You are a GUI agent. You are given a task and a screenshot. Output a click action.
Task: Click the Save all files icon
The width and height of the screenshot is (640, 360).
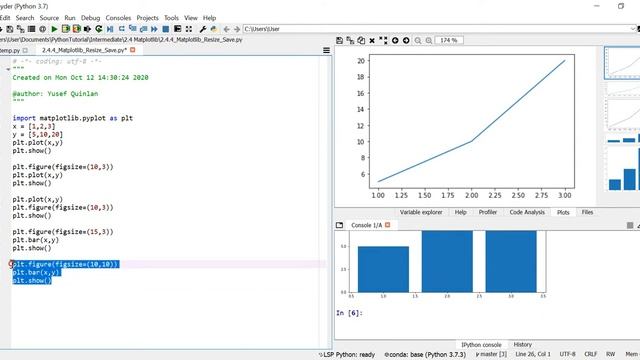point(20,29)
